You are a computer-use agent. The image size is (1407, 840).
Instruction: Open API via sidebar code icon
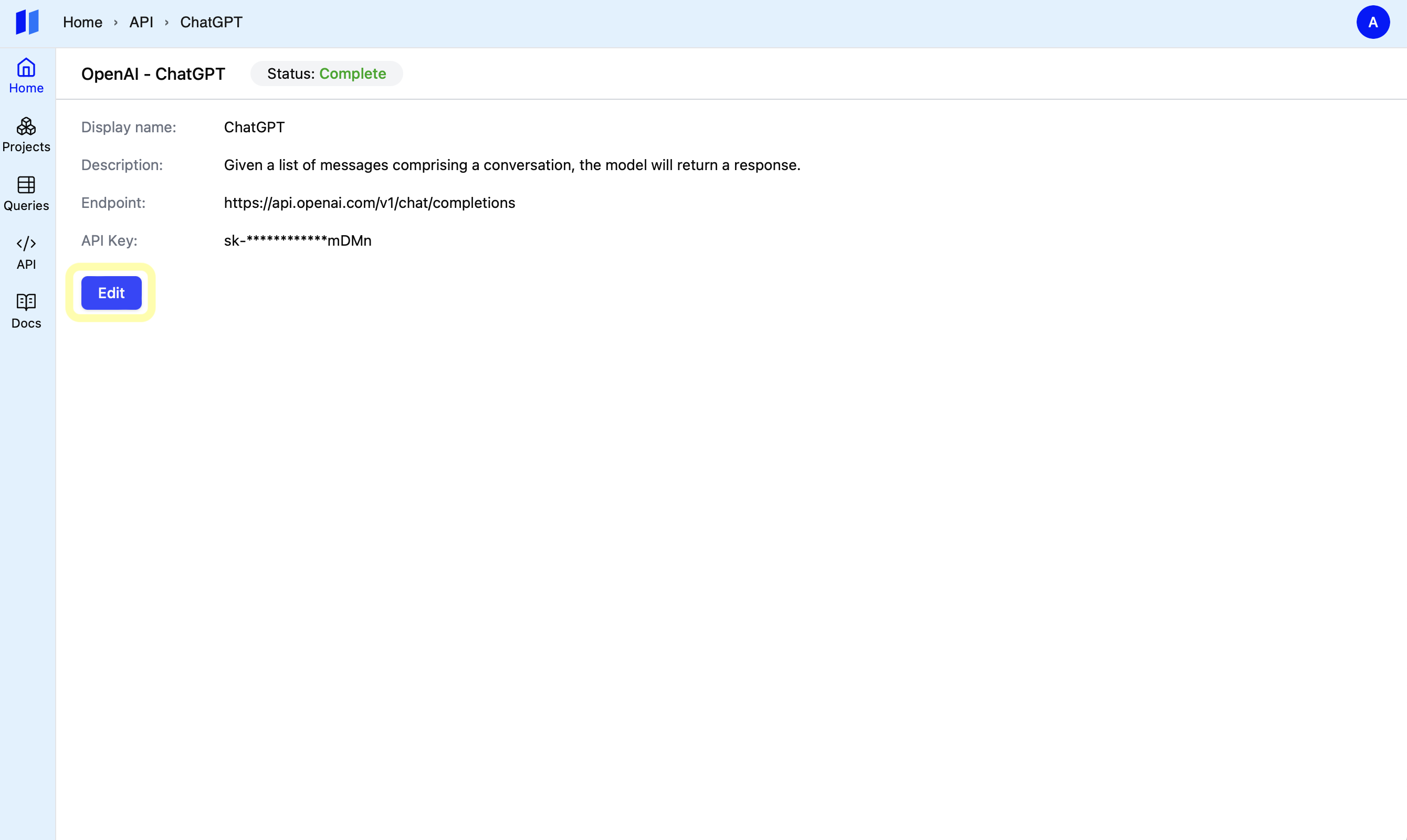[26, 244]
